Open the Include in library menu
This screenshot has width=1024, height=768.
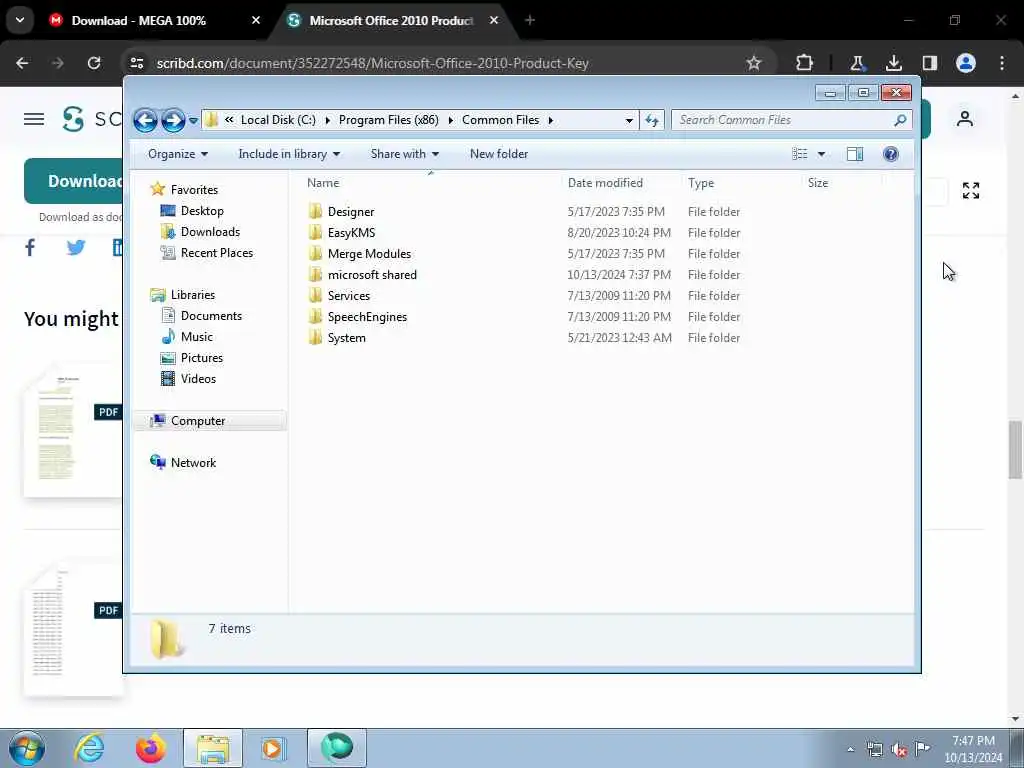pyautogui.click(x=289, y=154)
